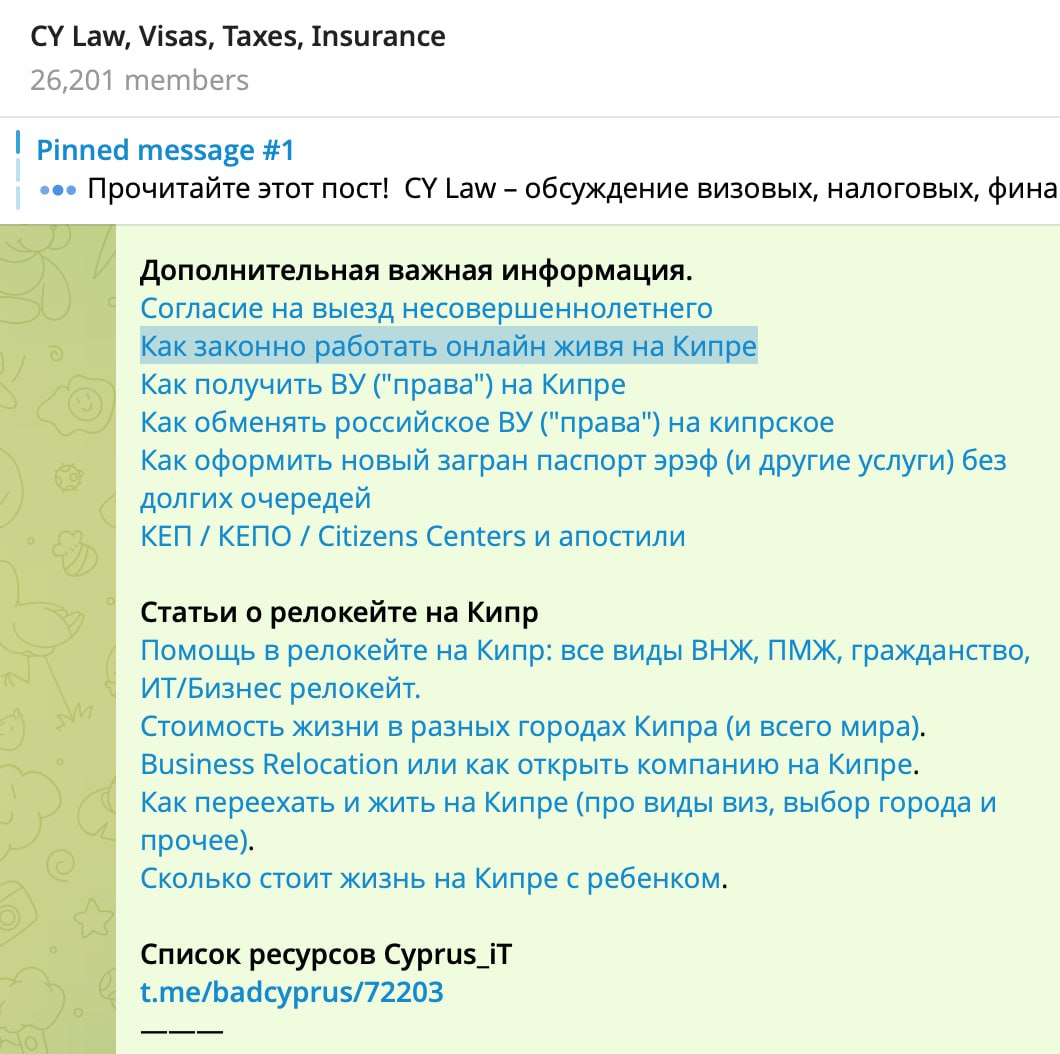1060x1054 pixels.
Task: Open link Как получить ВУ на Кипре
Action: (x=383, y=384)
